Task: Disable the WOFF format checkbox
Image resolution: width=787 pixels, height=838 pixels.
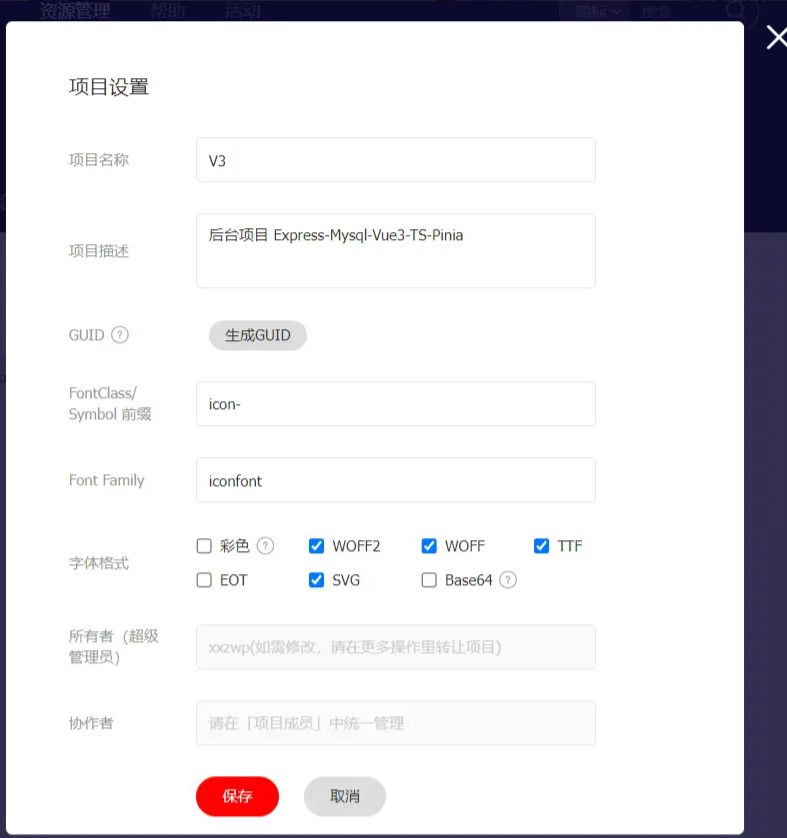Action: point(429,546)
